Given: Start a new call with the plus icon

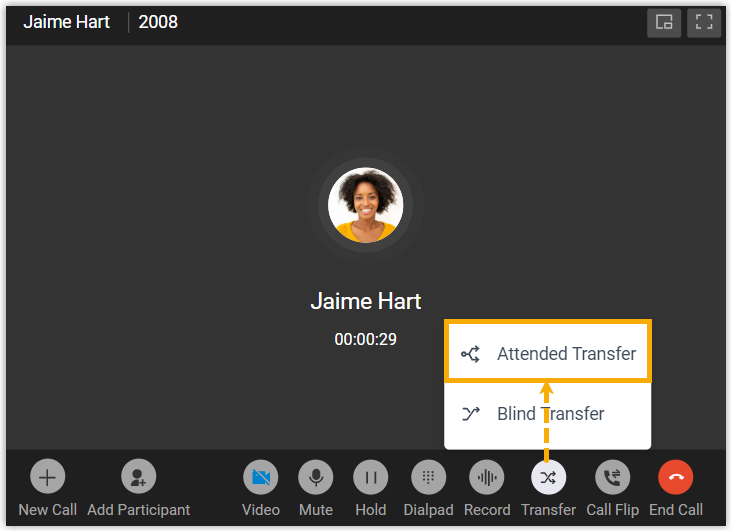Looking at the screenshot, I should [47, 477].
